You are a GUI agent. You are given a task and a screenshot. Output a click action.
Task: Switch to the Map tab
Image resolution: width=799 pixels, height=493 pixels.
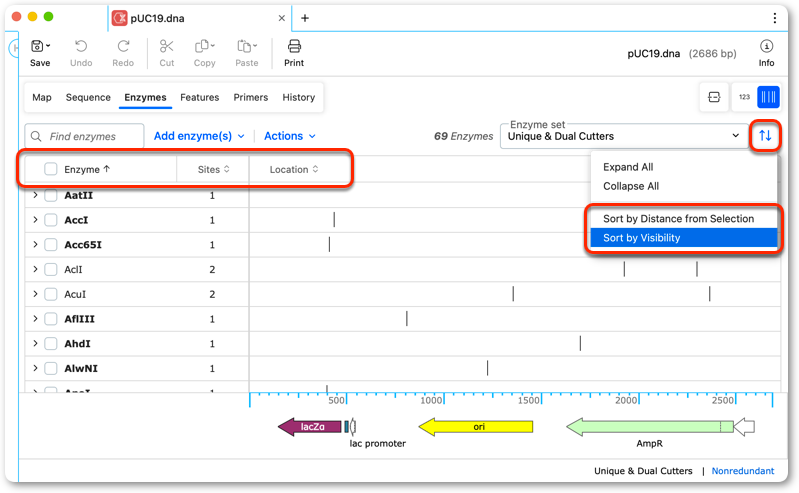click(42, 97)
